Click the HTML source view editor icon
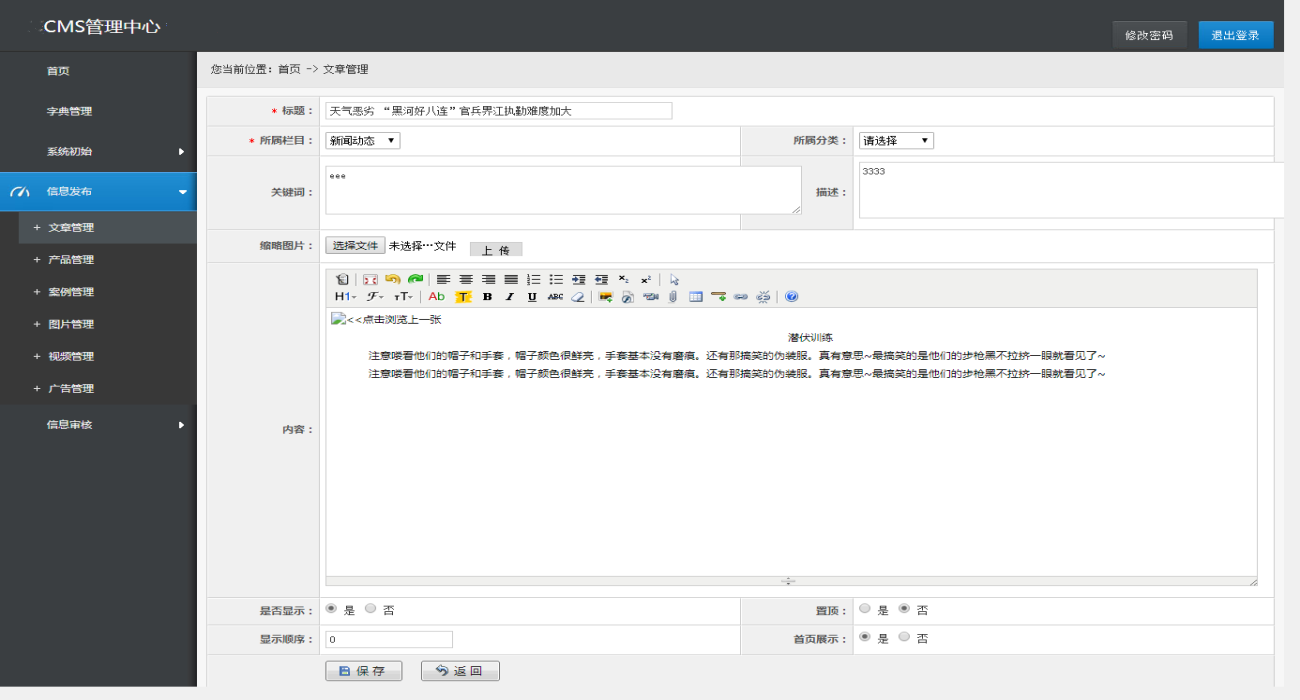The image size is (1300, 700). coord(342,279)
